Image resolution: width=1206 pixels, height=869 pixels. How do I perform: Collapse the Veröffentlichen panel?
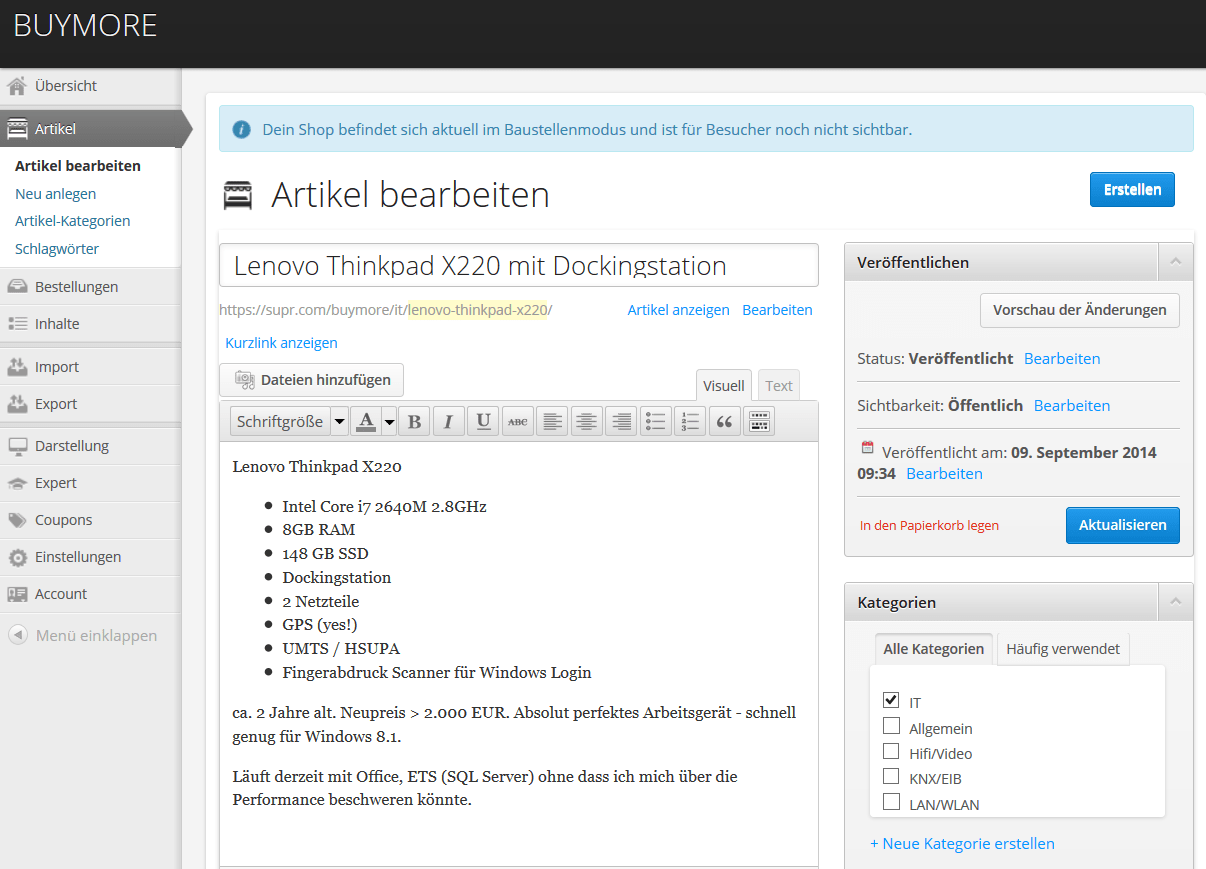(x=1175, y=262)
